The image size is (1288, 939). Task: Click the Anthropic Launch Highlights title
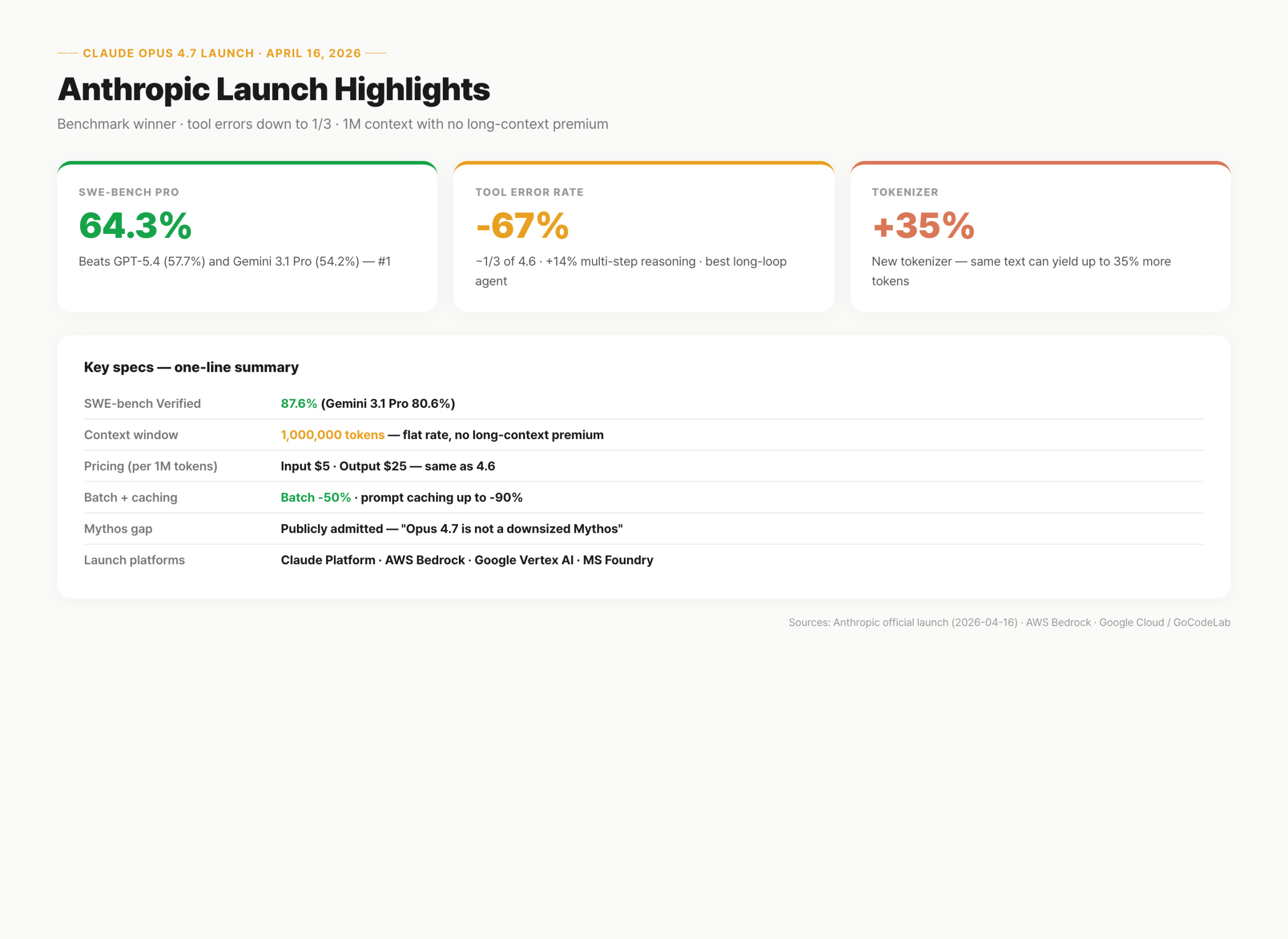pos(274,89)
